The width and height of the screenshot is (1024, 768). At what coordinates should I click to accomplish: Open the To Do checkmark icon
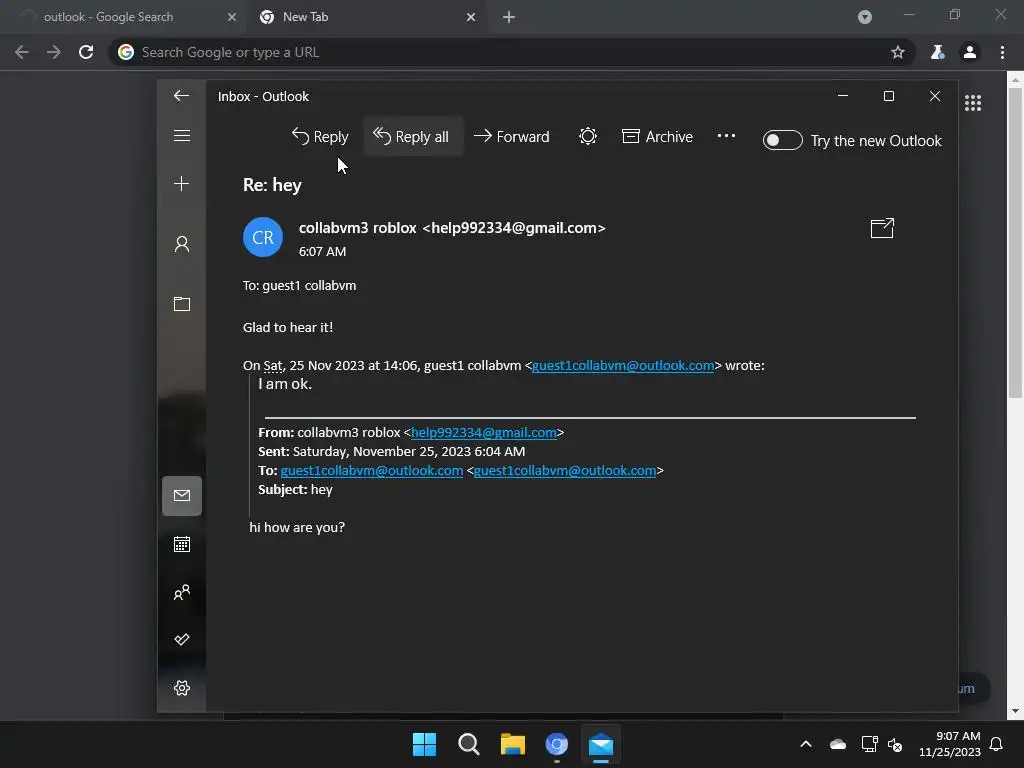(x=182, y=639)
